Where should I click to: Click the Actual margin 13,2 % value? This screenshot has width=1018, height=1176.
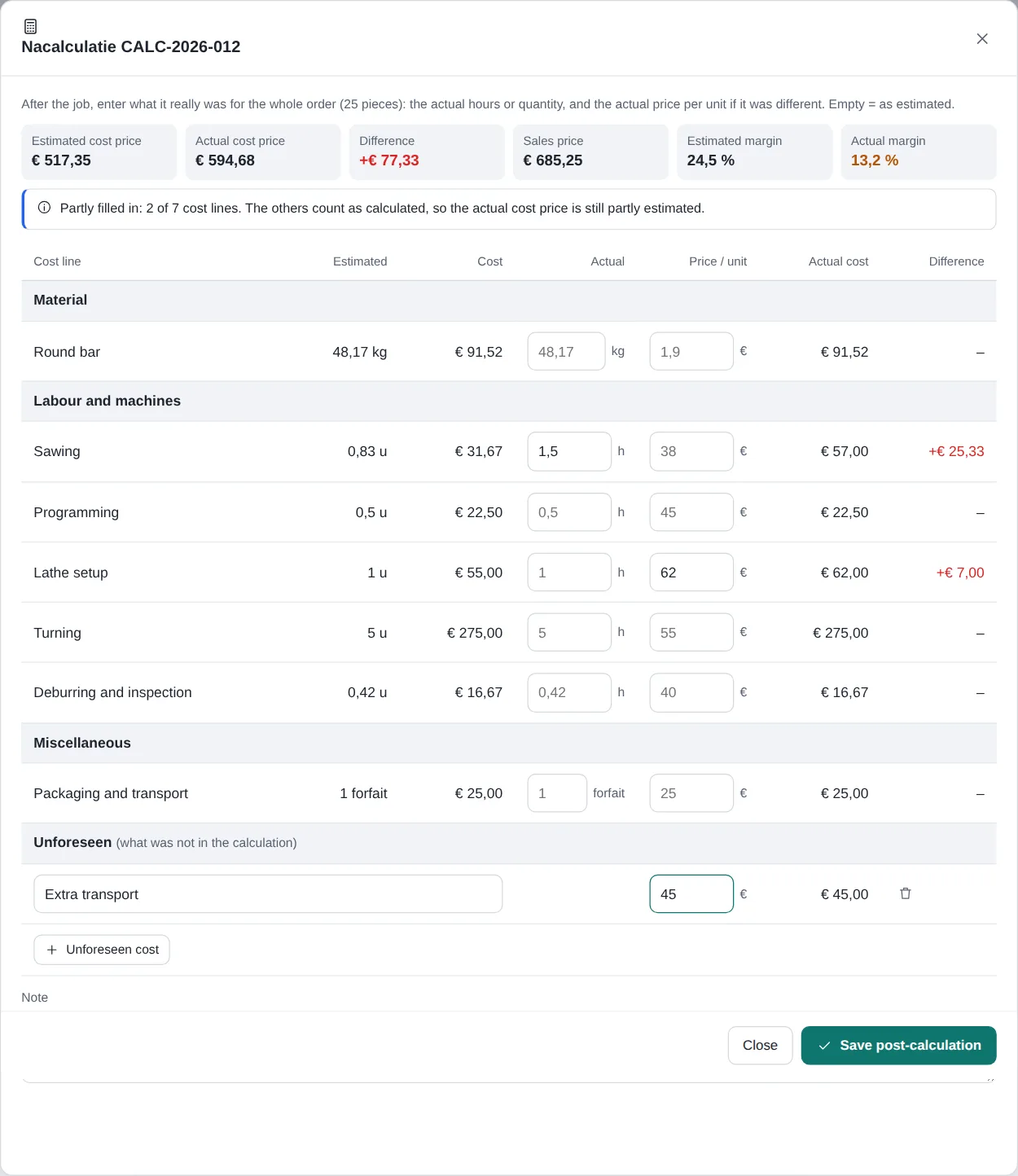click(x=875, y=160)
